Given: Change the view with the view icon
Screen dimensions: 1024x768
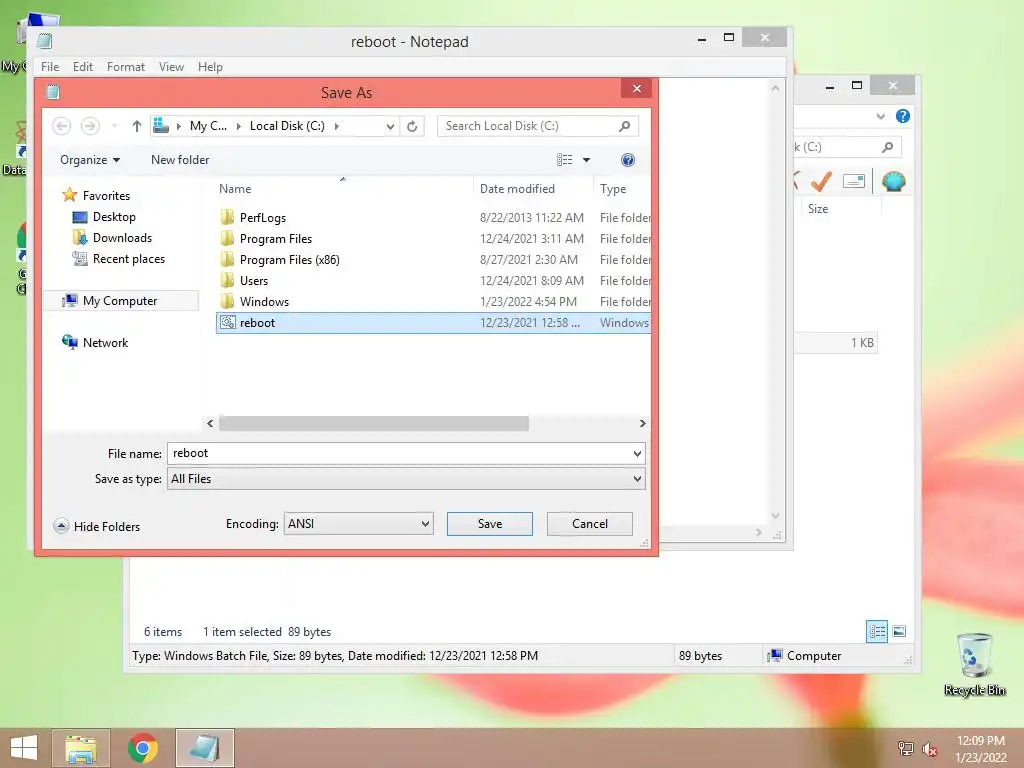Looking at the screenshot, I should tap(564, 160).
